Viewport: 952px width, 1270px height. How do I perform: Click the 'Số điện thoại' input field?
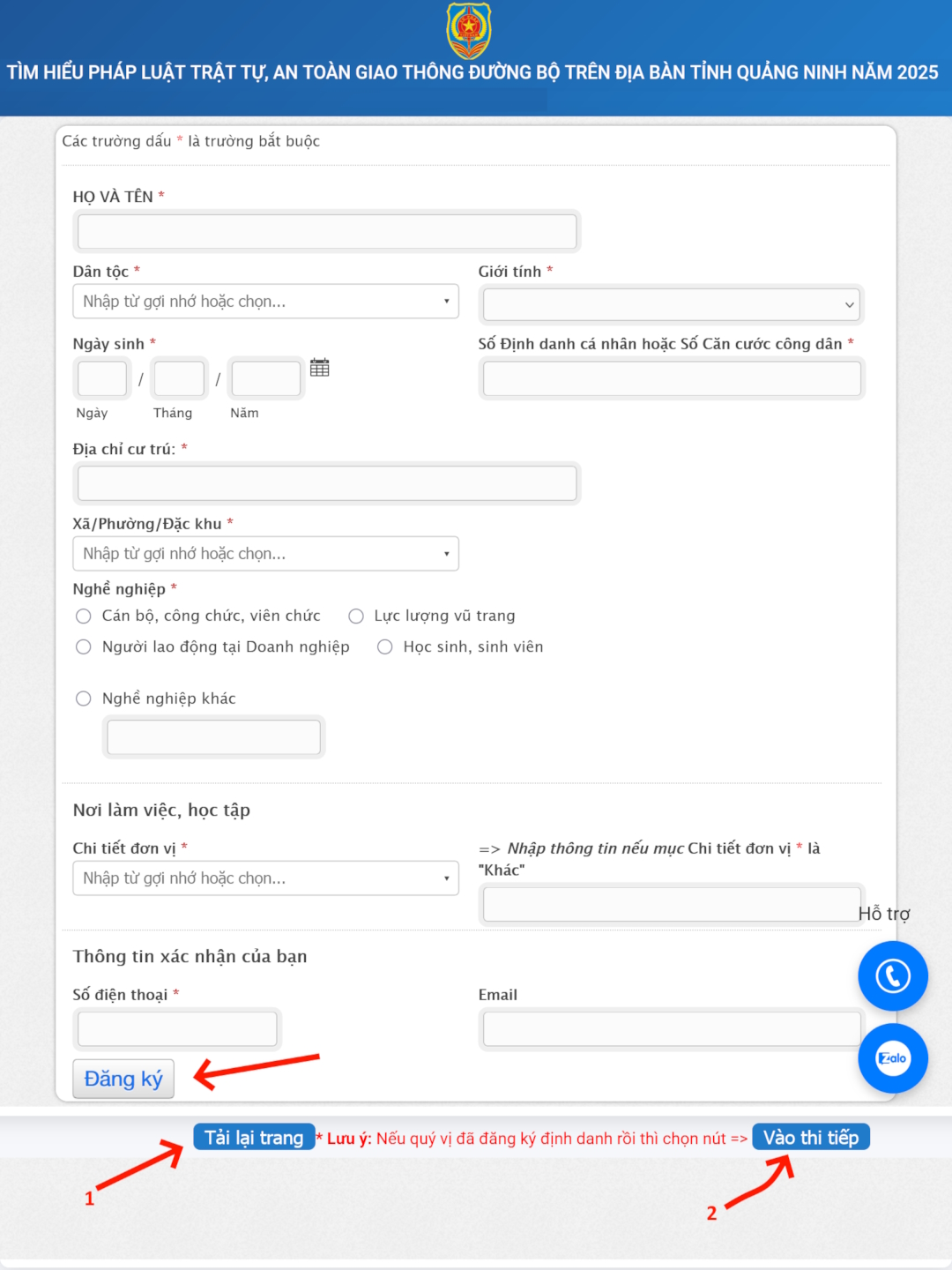pyautogui.click(x=177, y=1029)
